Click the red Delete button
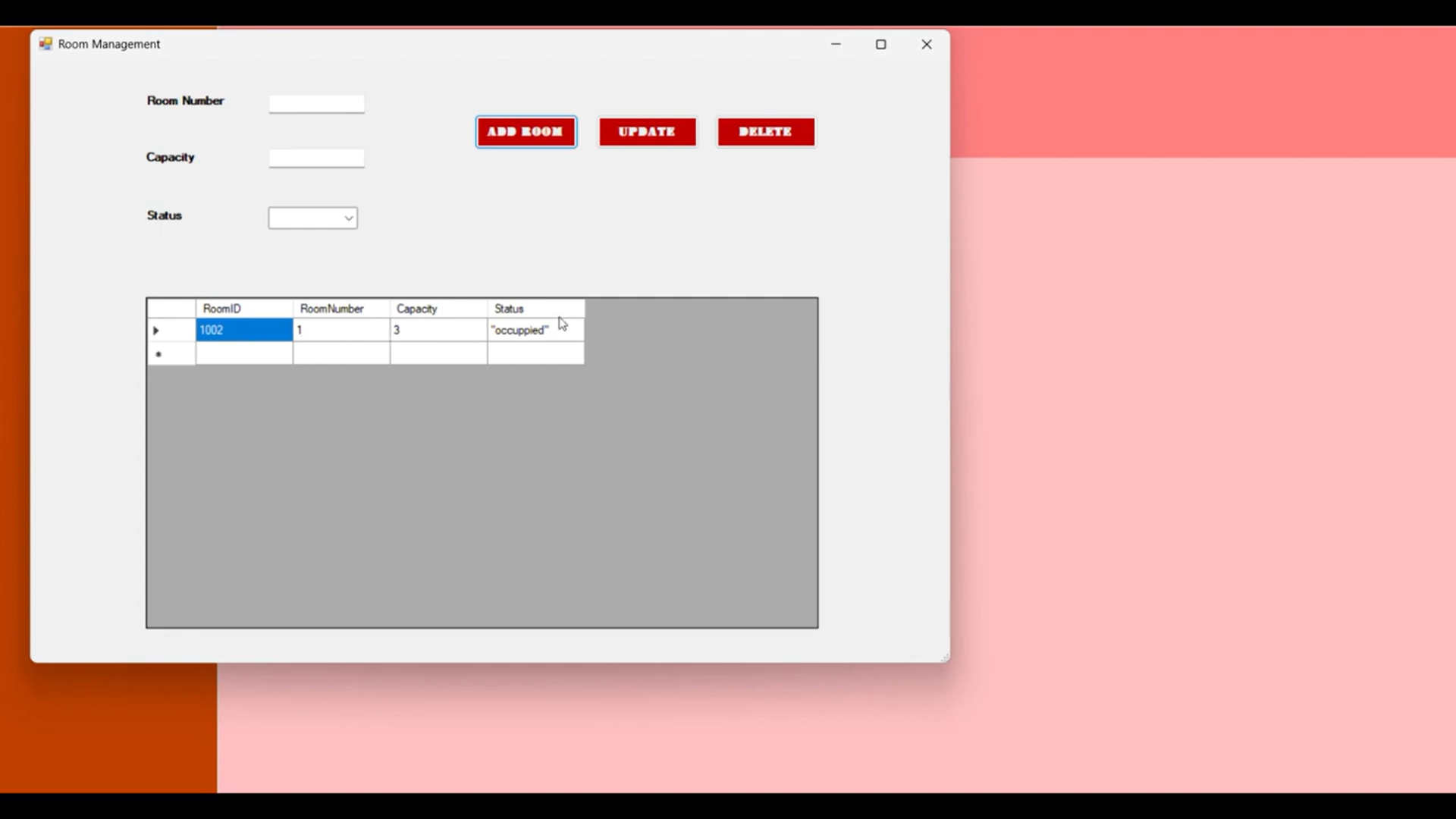1456x819 pixels. pyautogui.click(x=765, y=132)
